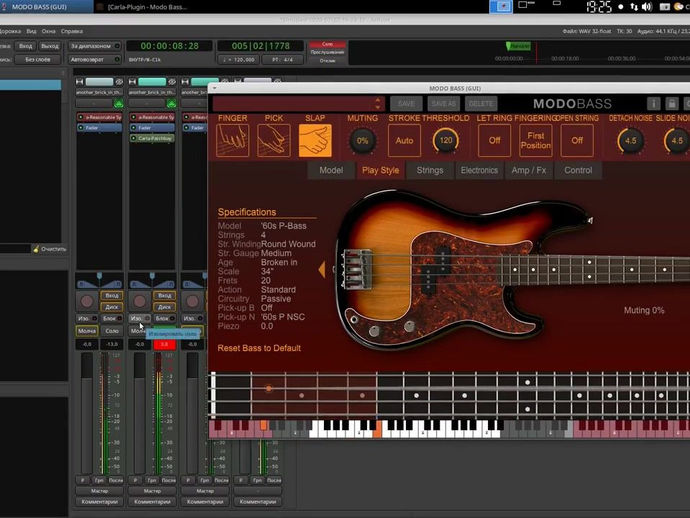Open the MODO BASS window menu arrow

point(214,88)
